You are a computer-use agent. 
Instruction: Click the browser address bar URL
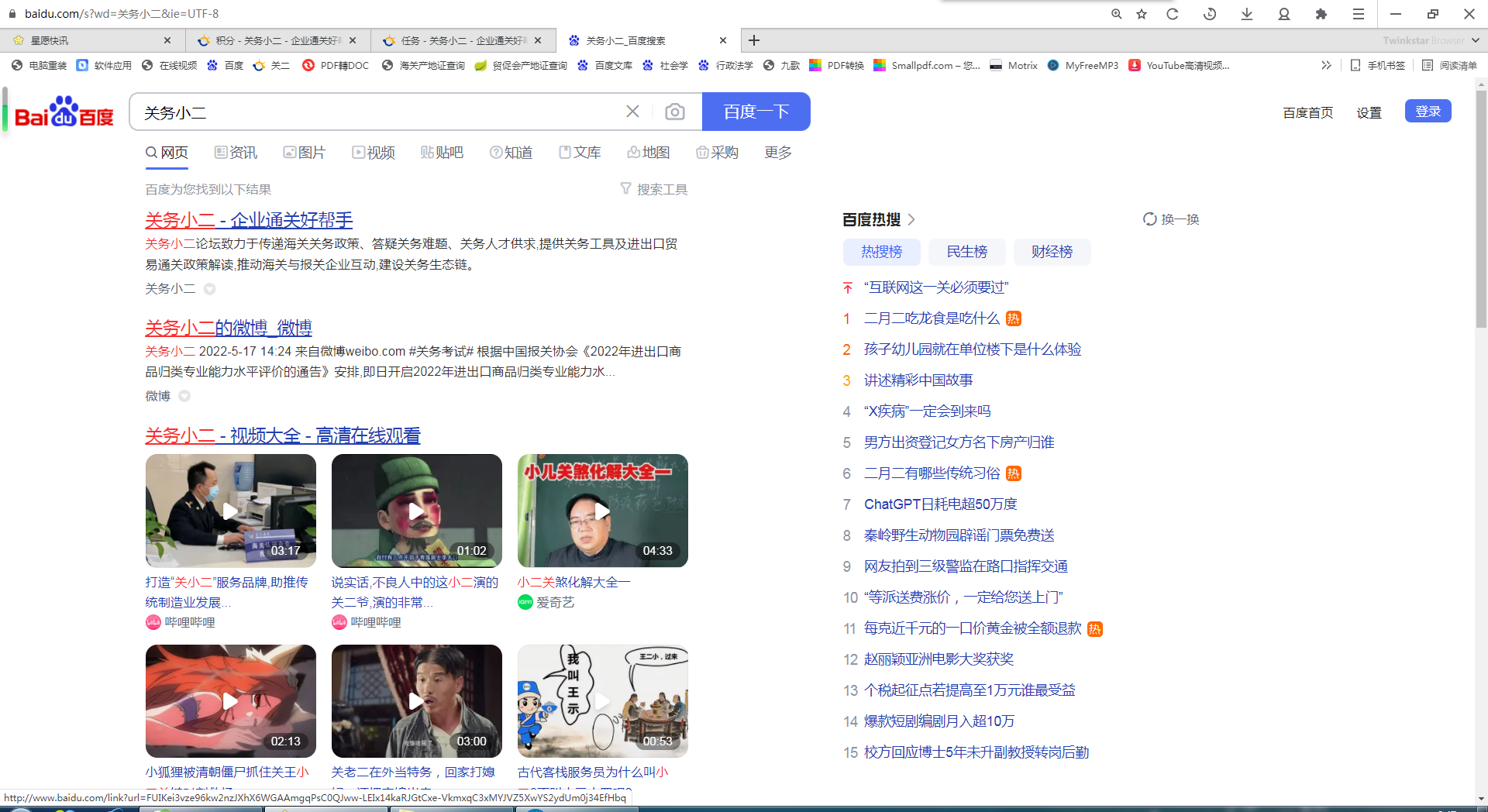point(121,14)
